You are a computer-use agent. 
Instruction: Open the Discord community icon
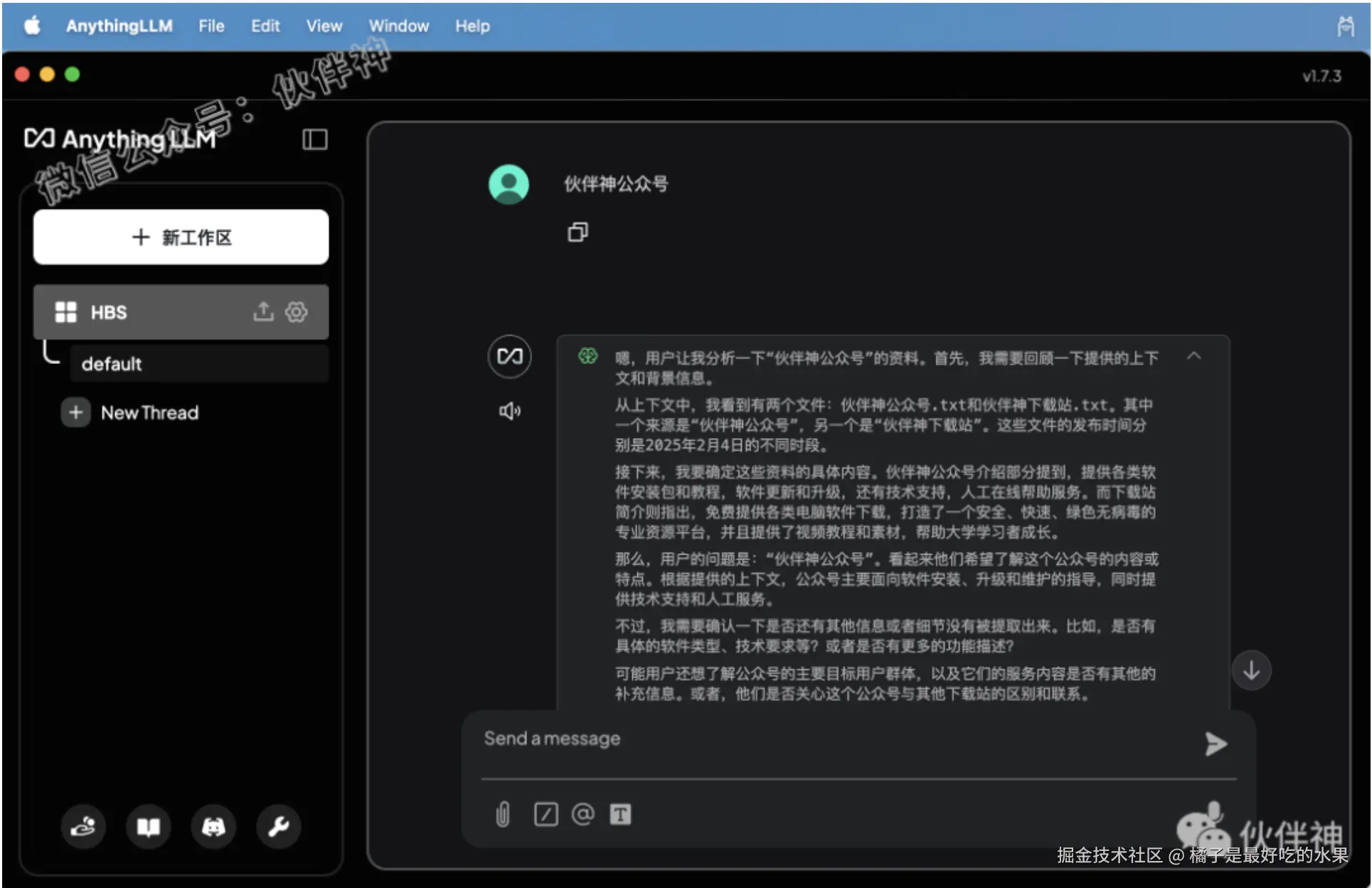(x=213, y=826)
